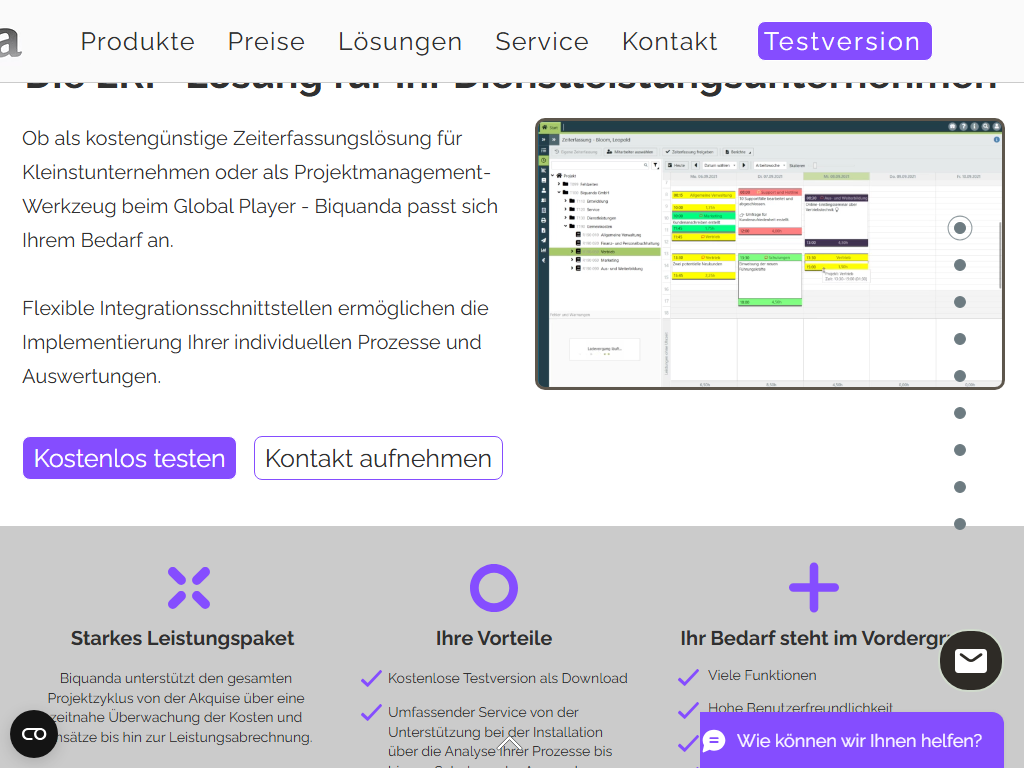Click the text Viele Funktionen
Image resolution: width=1024 pixels, height=768 pixels.
click(762, 675)
